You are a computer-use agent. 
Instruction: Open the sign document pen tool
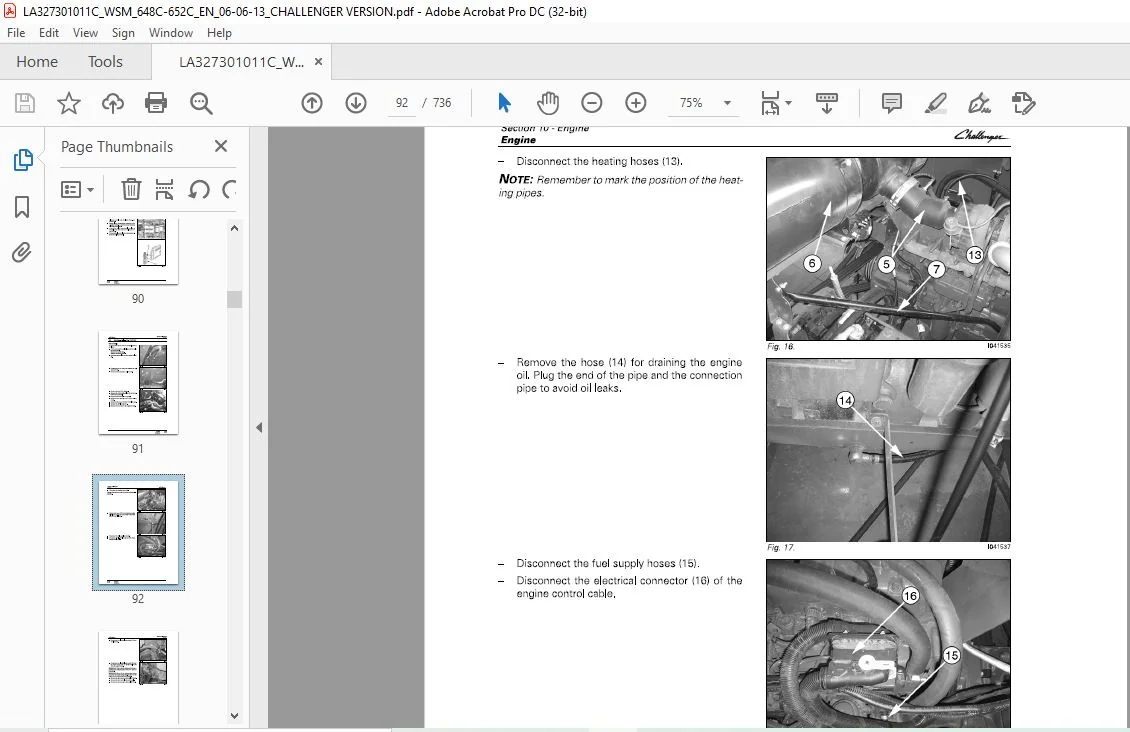(x=979, y=103)
